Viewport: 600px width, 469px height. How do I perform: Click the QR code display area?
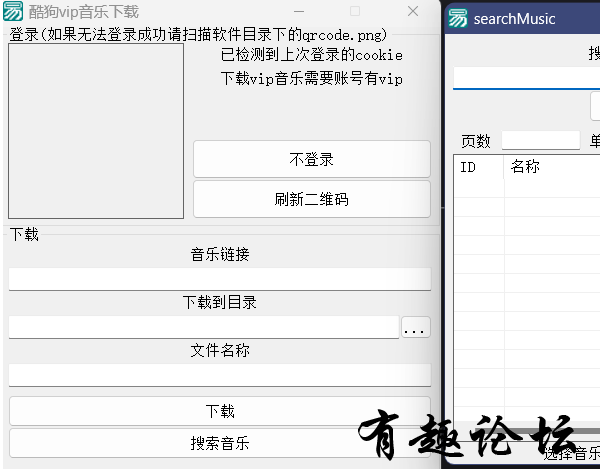[96, 131]
